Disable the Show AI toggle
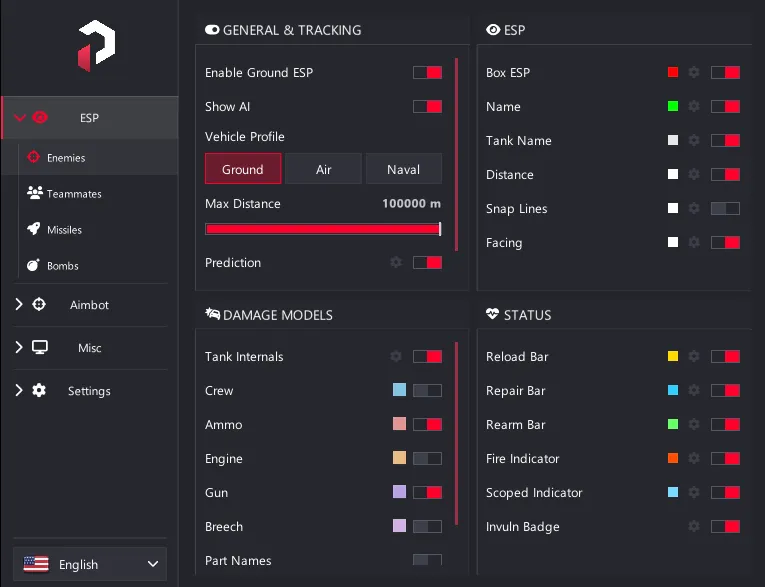This screenshot has height=587, width=765. pos(427,106)
